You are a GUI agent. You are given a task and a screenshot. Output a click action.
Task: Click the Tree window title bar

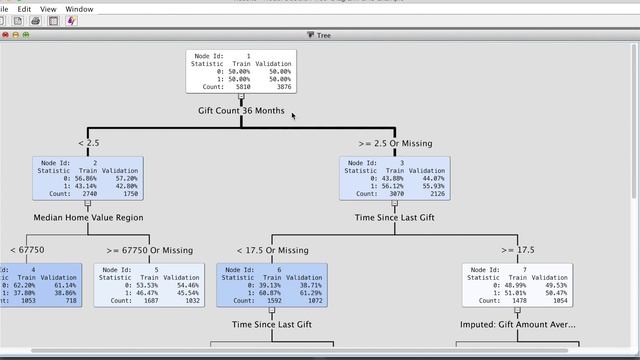[319, 35]
